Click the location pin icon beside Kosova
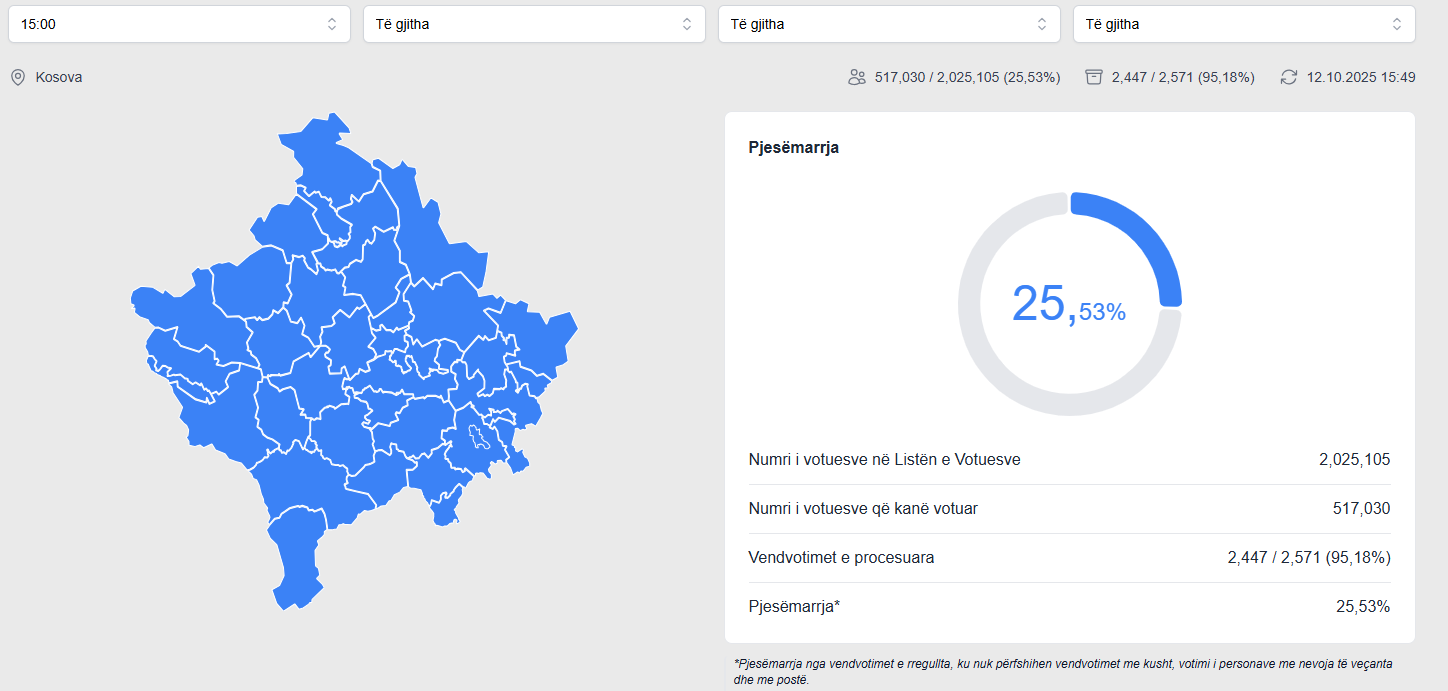This screenshot has height=691, width=1448. point(18,77)
